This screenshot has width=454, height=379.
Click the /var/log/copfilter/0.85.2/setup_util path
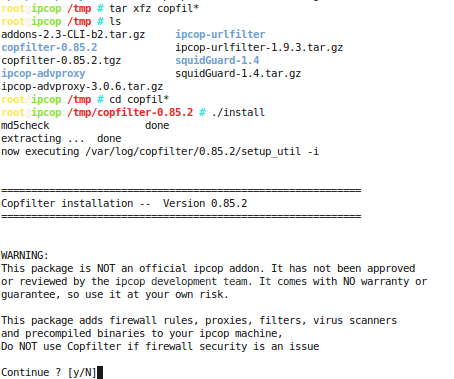pos(193,151)
